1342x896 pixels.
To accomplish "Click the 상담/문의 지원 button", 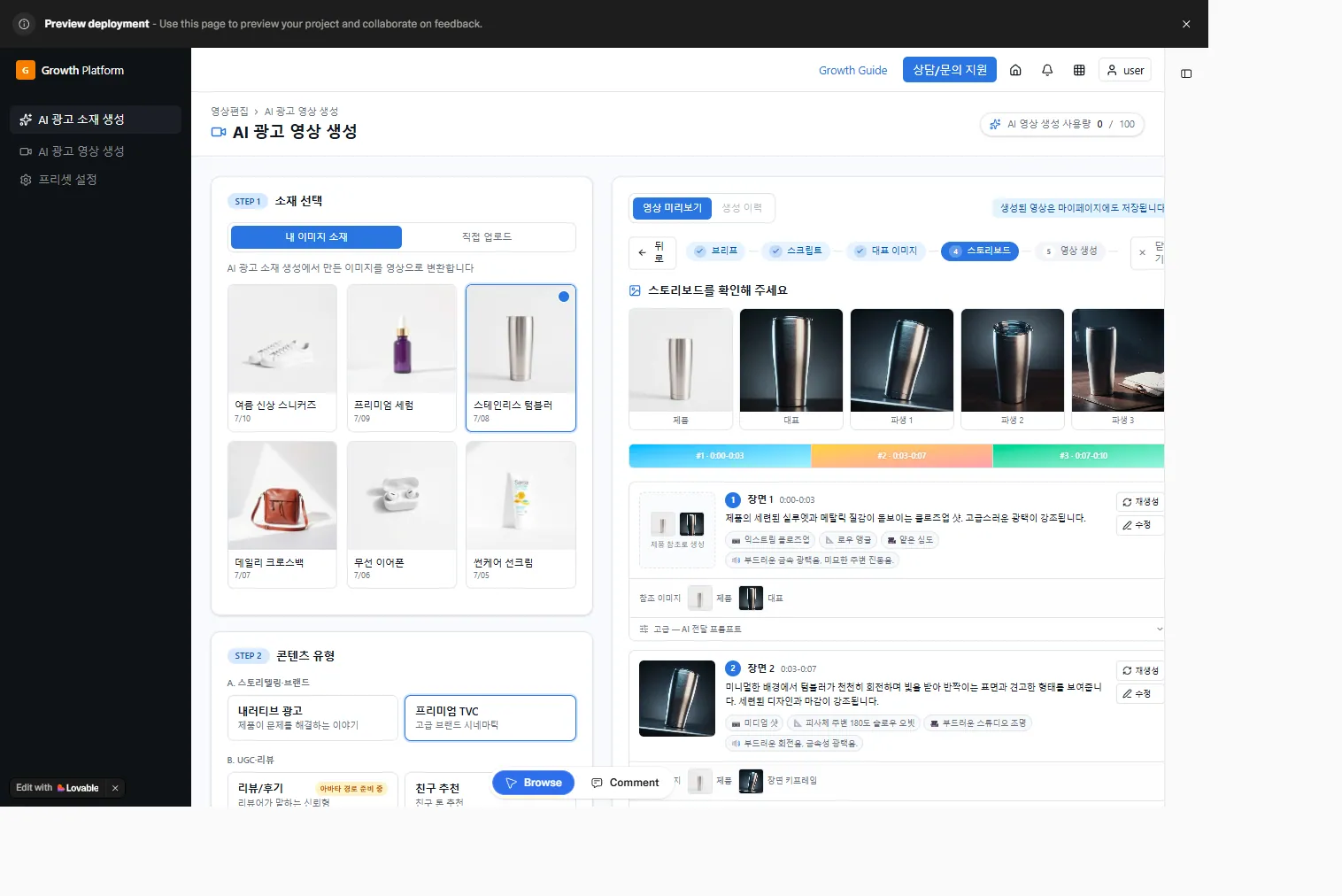I will point(950,70).
